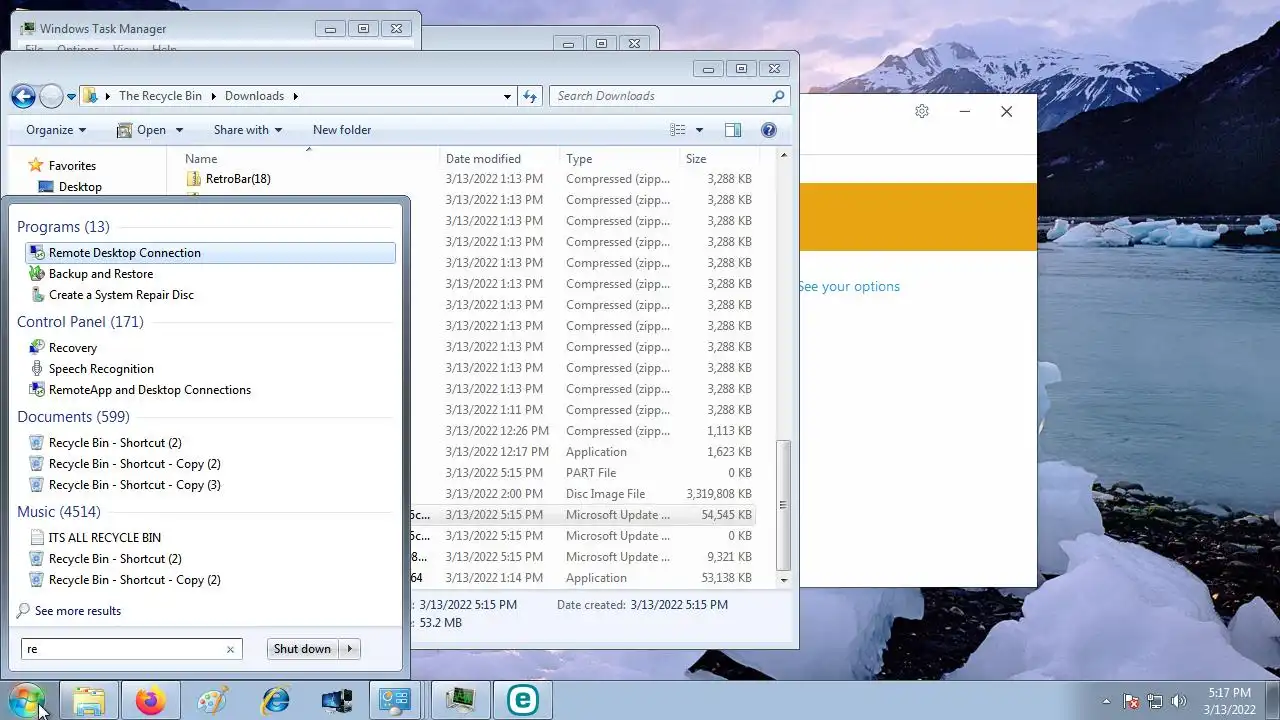This screenshot has width=1280, height=720.
Task: Open Recovery under Control Panel results
Action: coord(73,348)
